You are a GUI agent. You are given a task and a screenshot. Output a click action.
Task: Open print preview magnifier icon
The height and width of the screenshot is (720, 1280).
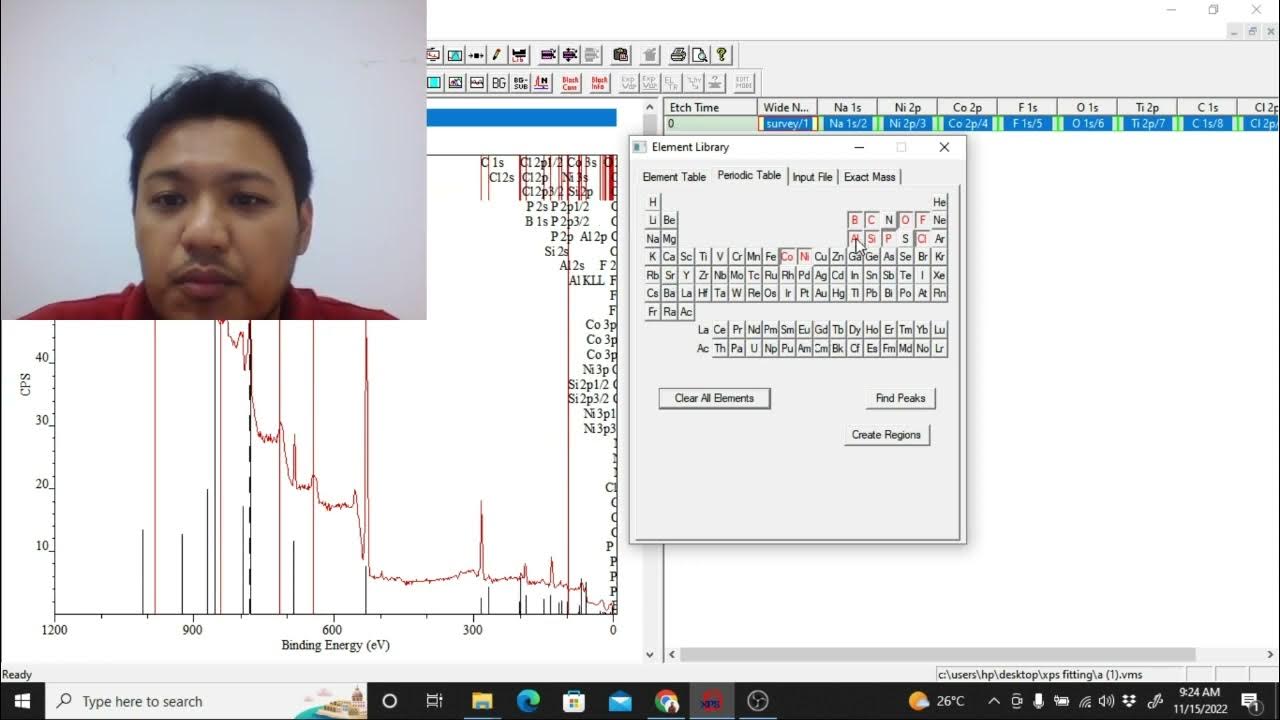[x=700, y=54]
